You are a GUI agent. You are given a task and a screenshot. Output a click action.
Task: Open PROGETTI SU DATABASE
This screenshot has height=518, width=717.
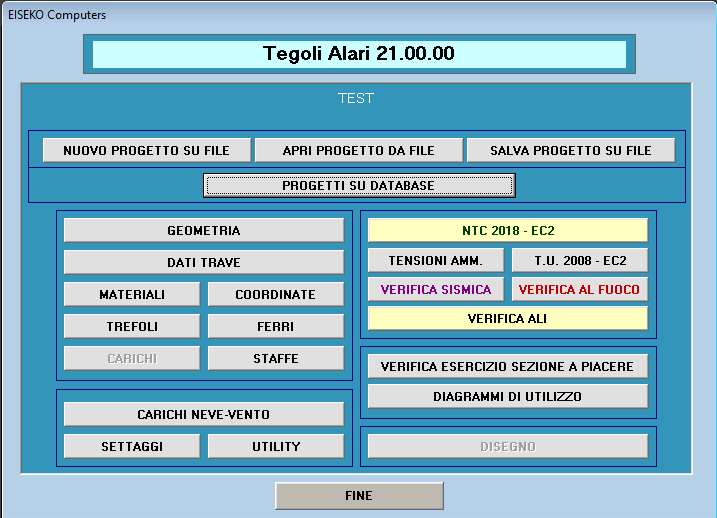point(359,185)
